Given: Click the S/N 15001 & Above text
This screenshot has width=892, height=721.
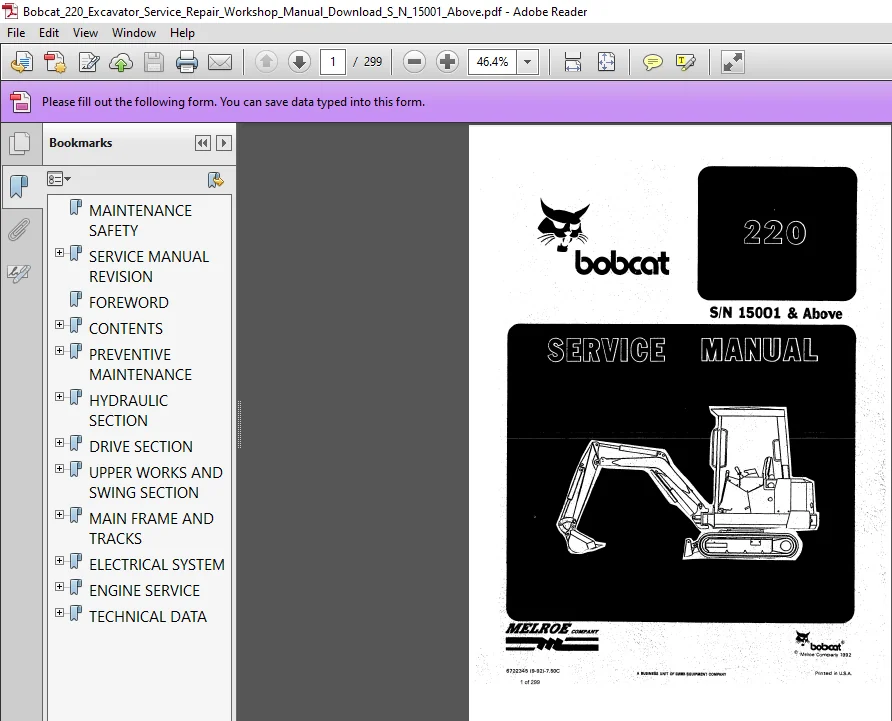Looking at the screenshot, I should tap(776, 313).
